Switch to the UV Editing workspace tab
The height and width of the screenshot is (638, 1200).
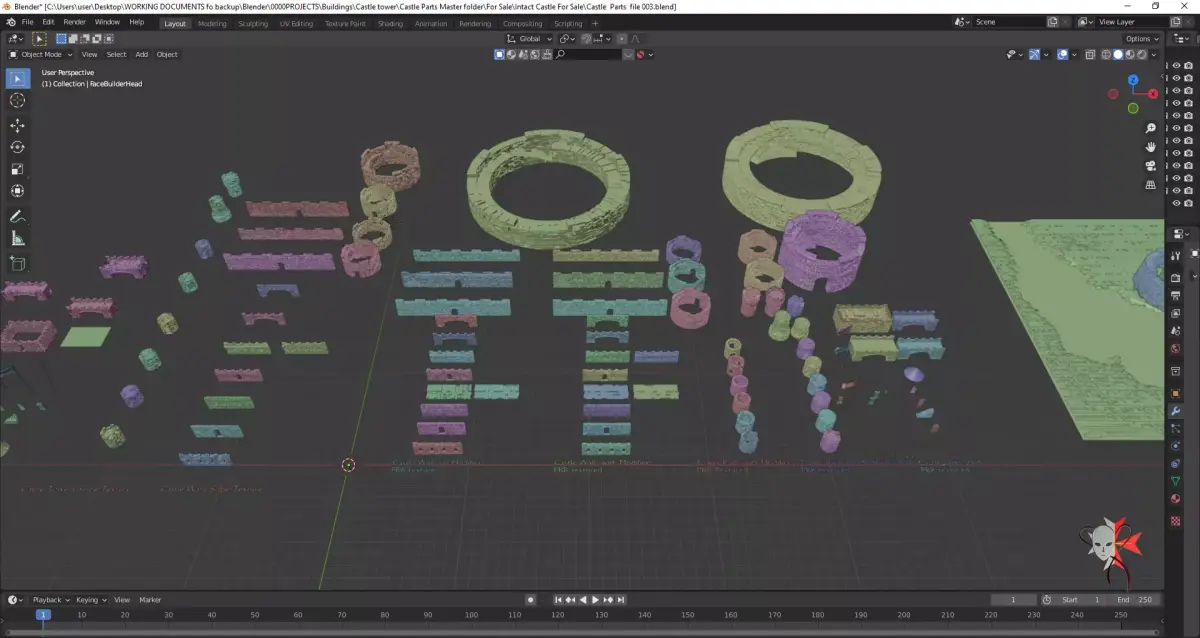pos(296,23)
